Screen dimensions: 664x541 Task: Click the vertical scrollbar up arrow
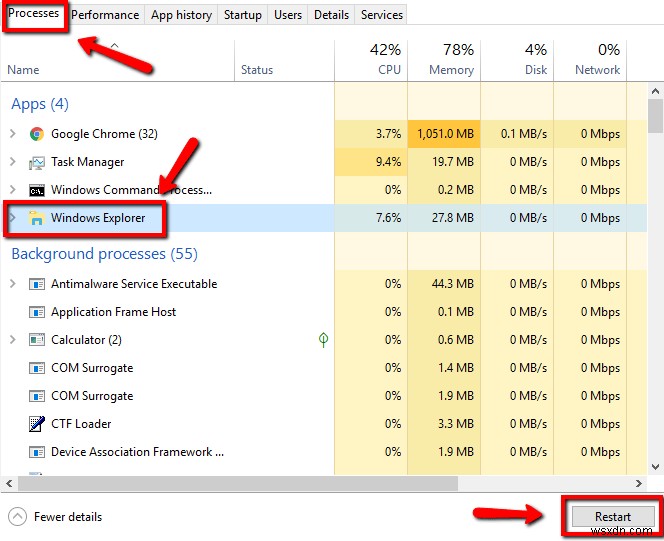tap(655, 91)
